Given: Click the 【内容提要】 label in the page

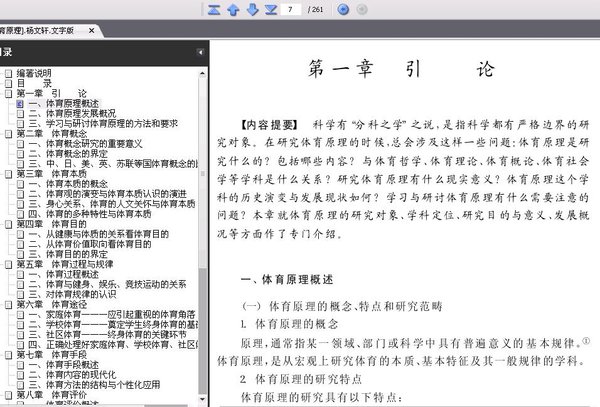Looking at the screenshot, I should (x=269, y=125).
